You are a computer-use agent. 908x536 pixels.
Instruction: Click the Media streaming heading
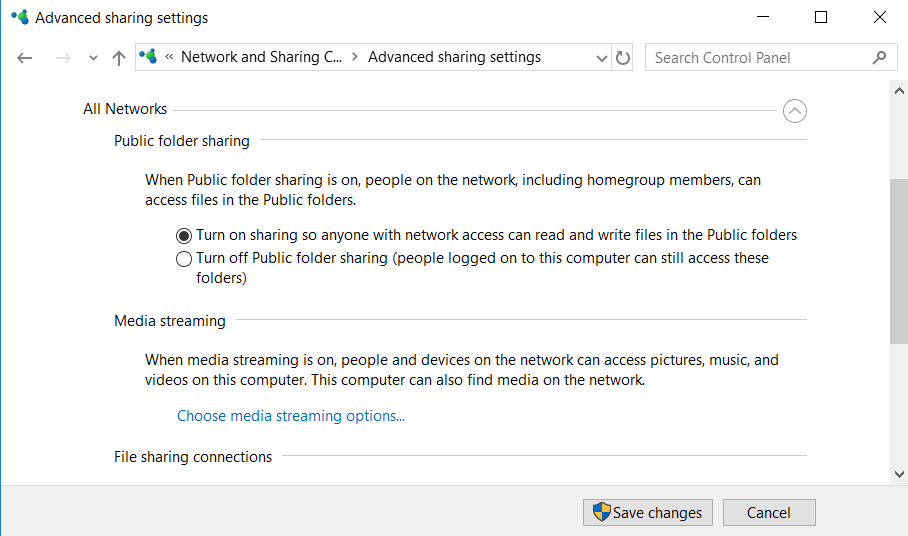[x=170, y=321]
